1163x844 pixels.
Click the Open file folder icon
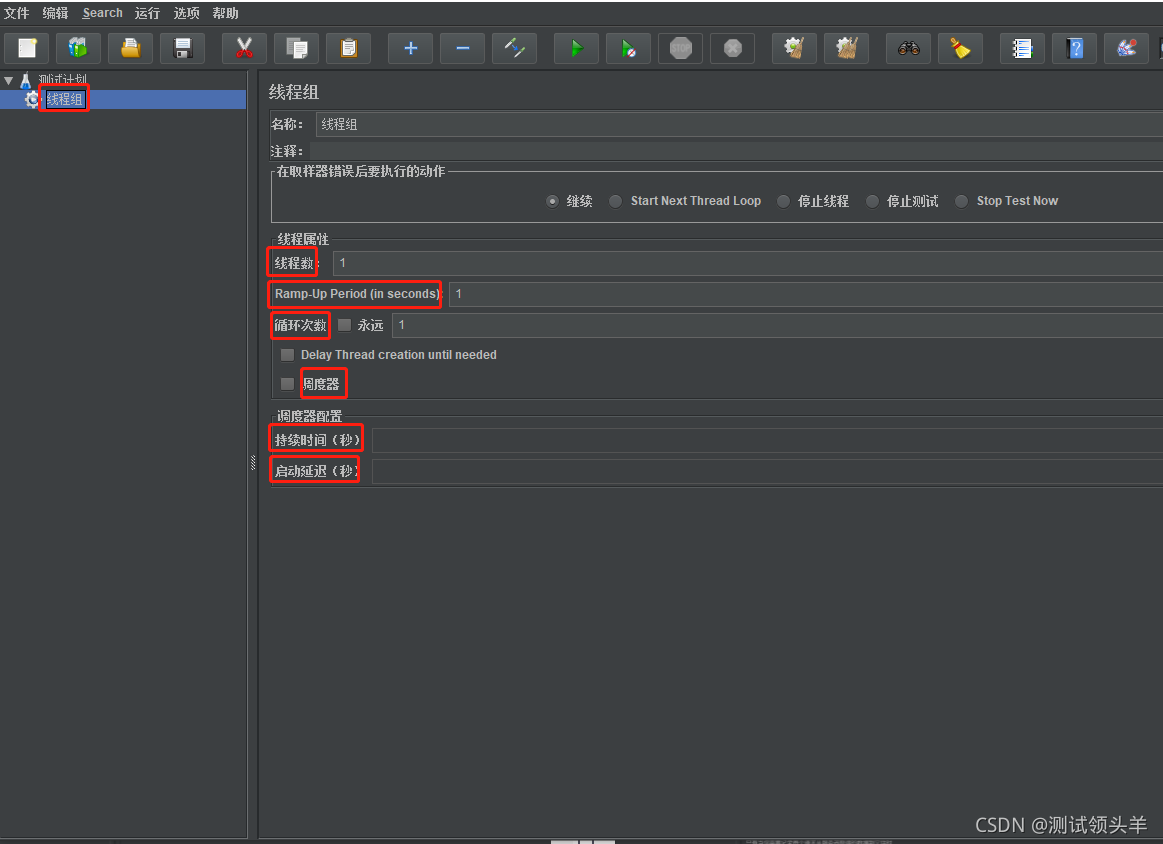[x=131, y=48]
